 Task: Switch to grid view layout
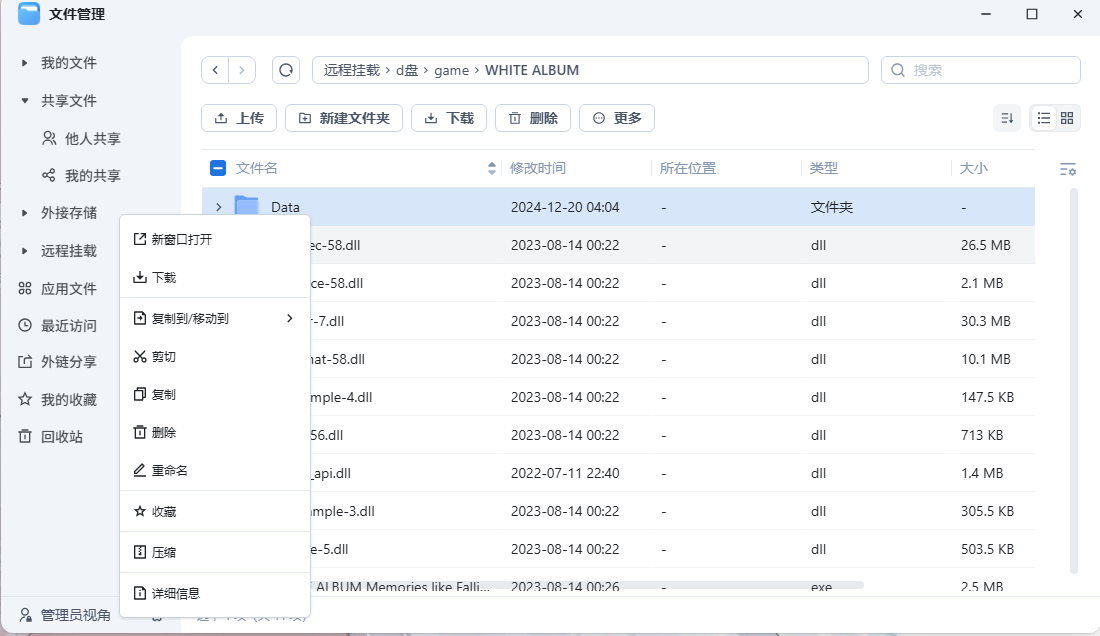click(1067, 118)
